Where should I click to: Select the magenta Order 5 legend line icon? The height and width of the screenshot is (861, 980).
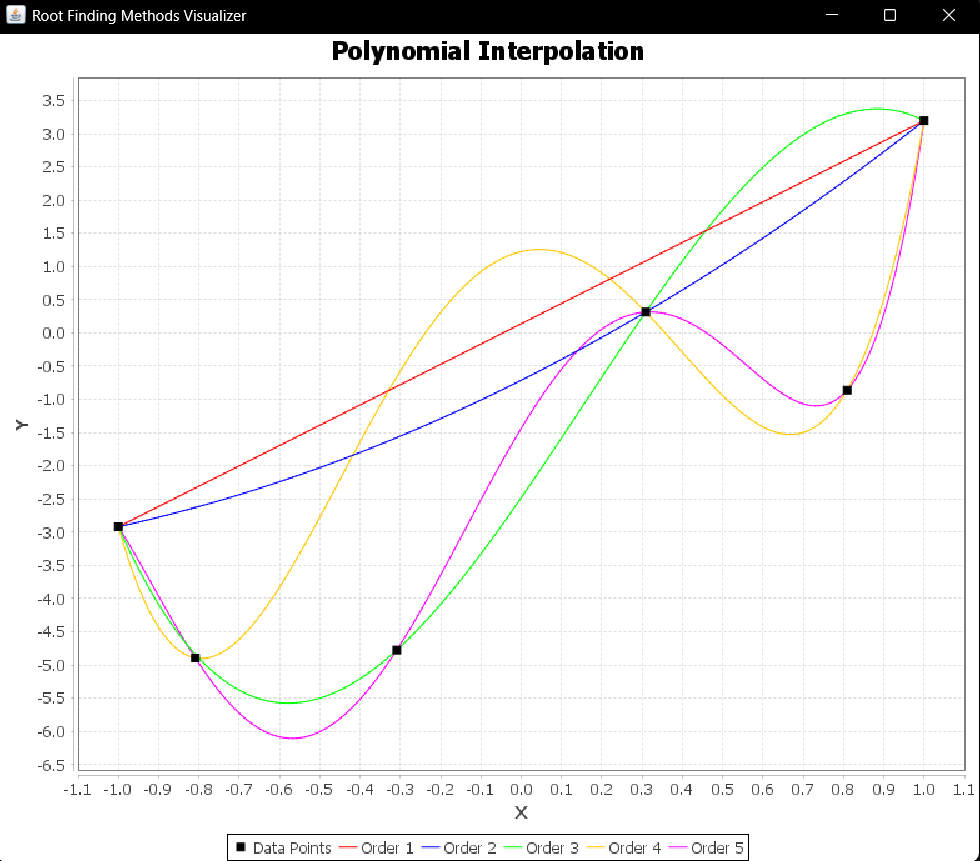click(678, 847)
